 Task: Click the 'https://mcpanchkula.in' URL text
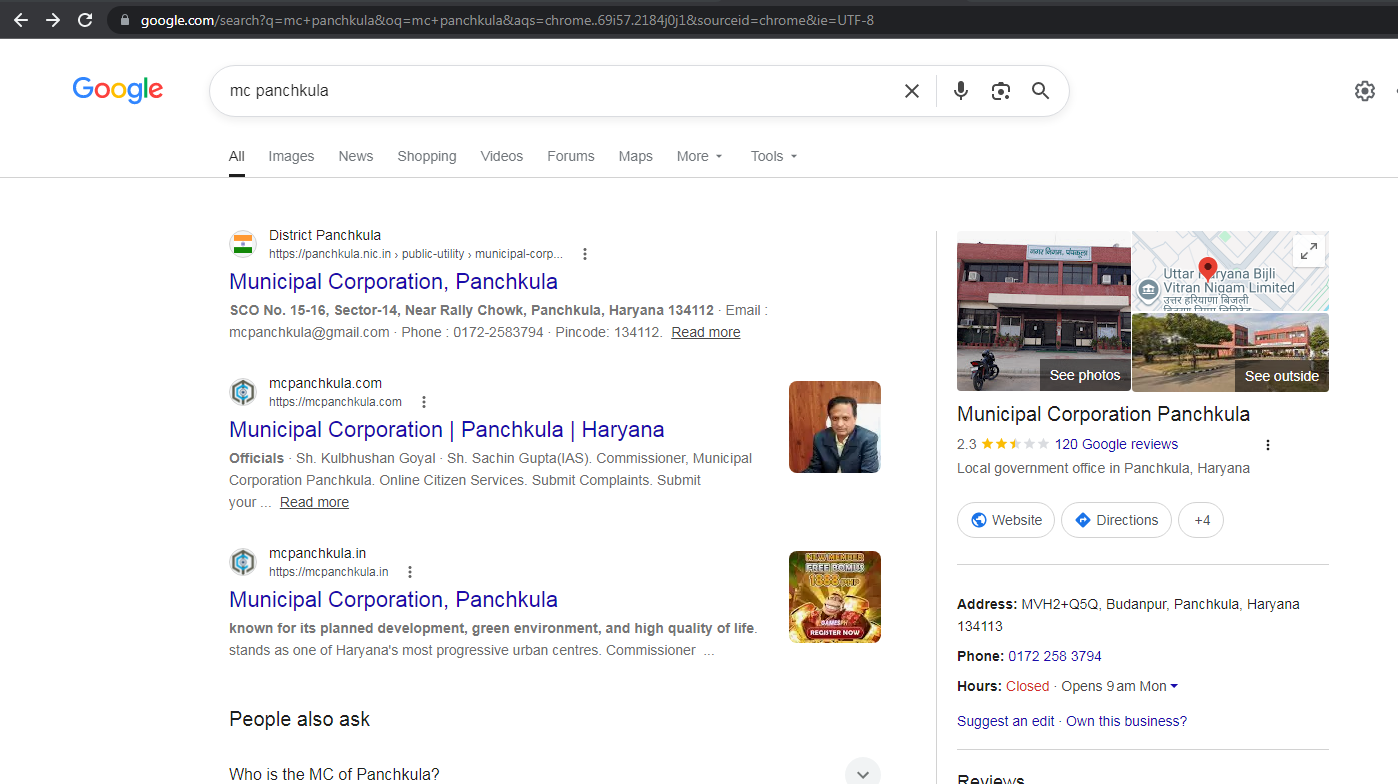(329, 572)
